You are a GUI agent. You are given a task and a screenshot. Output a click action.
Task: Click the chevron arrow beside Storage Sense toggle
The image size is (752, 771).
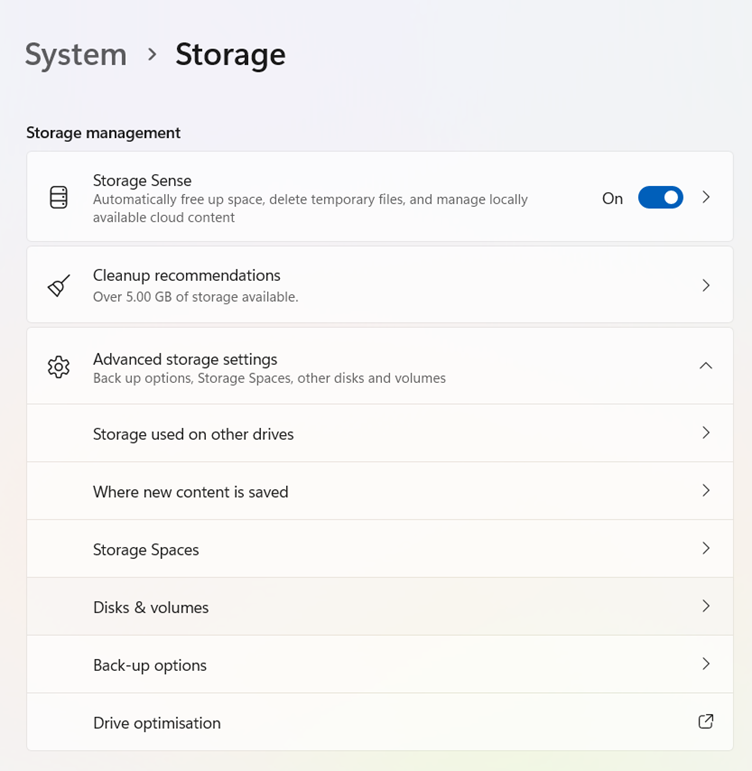[x=706, y=197]
